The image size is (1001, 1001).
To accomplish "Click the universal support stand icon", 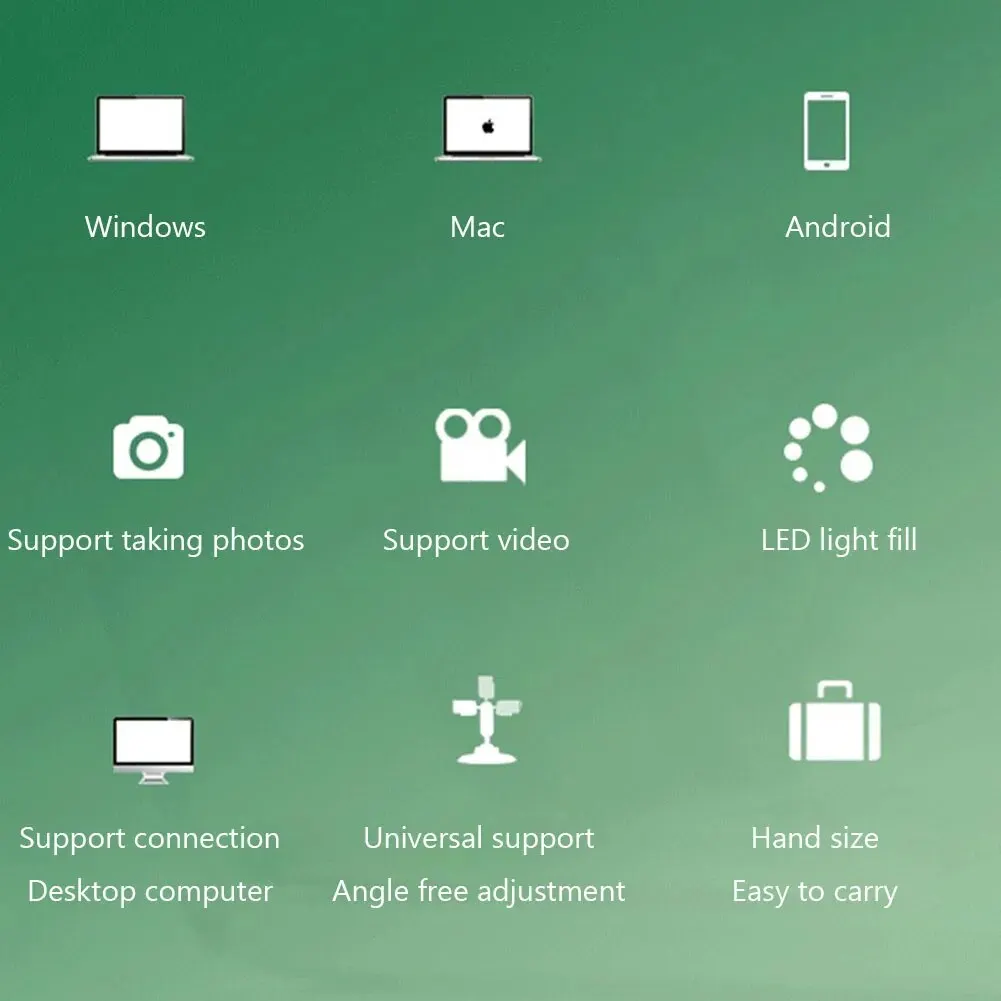I will pos(486,720).
